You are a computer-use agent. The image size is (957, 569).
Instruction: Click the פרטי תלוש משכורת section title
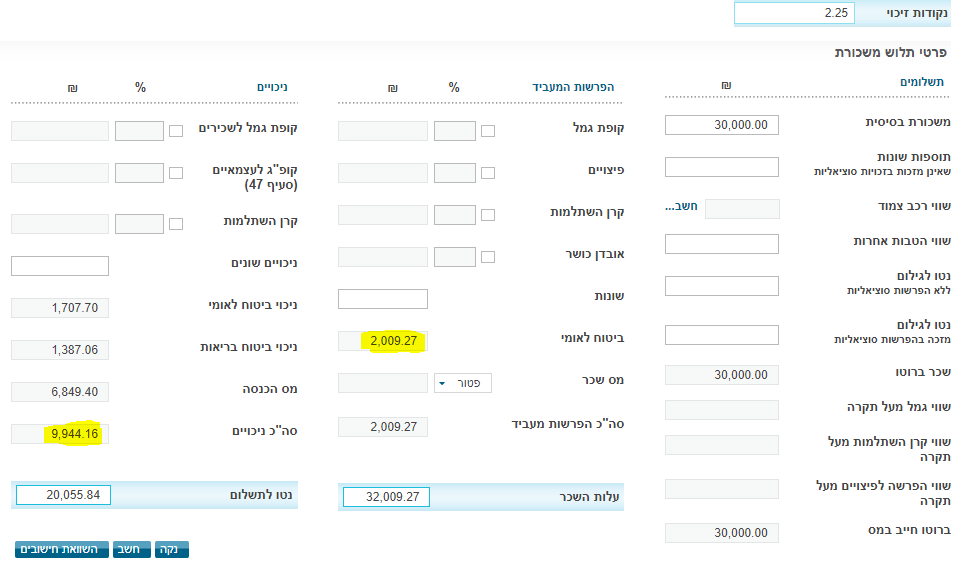click(890, 53)
